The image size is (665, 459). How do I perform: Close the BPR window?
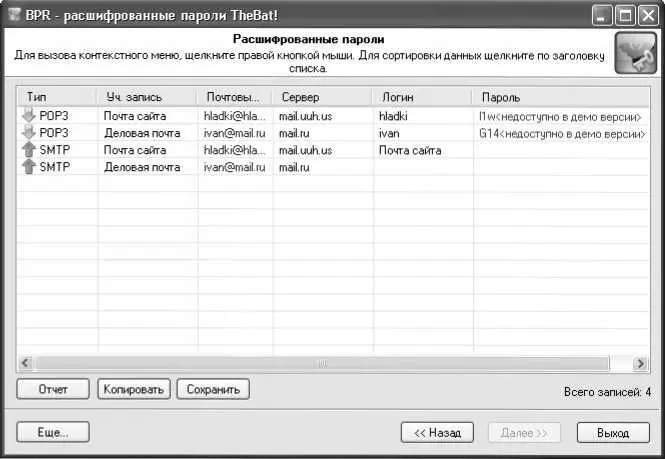click(x=648, y=16)
